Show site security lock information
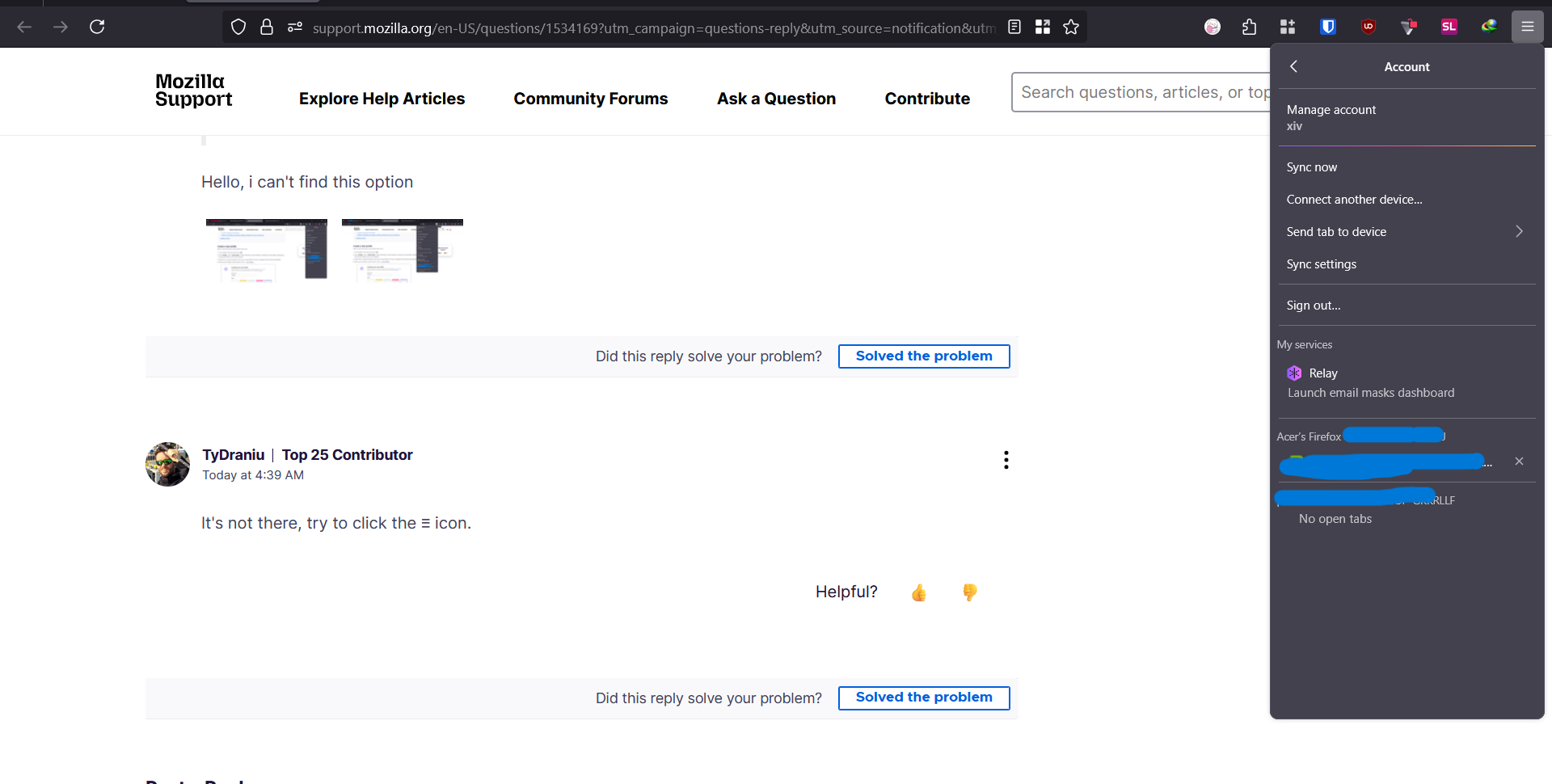1552x784 pixels. [267, 27]
